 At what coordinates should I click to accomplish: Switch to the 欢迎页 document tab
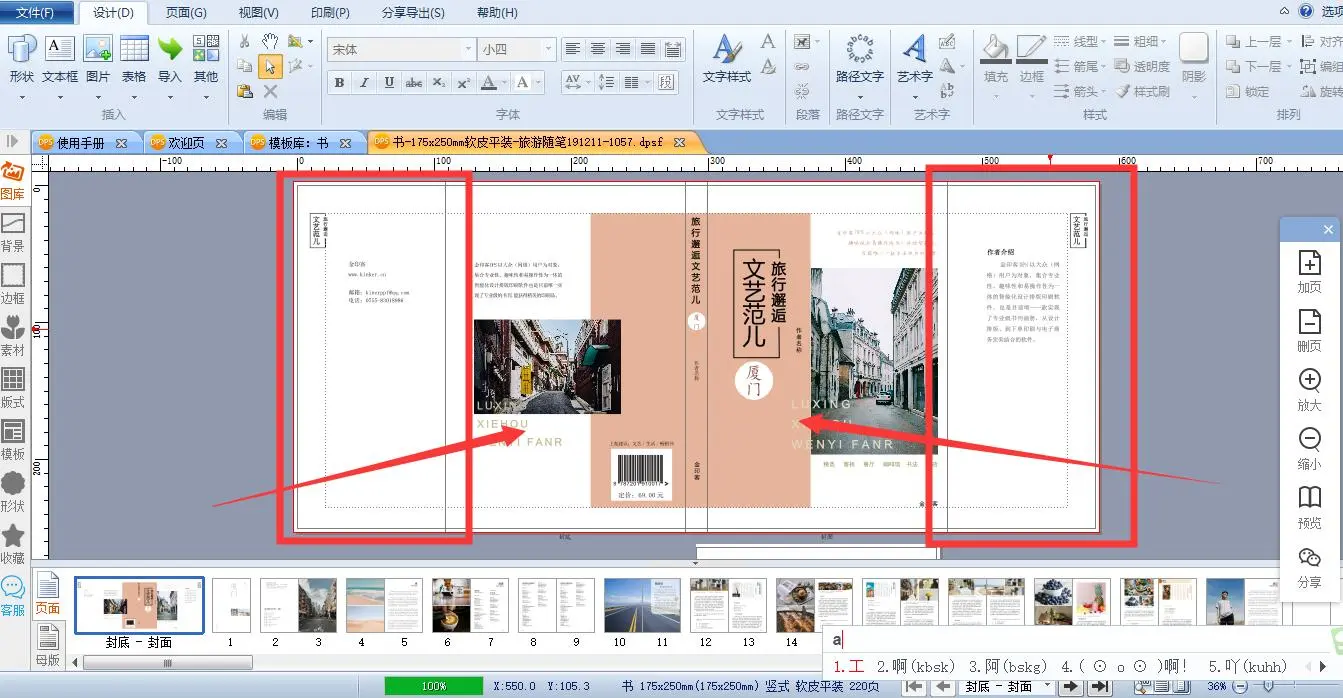click(x=185, y=143)
